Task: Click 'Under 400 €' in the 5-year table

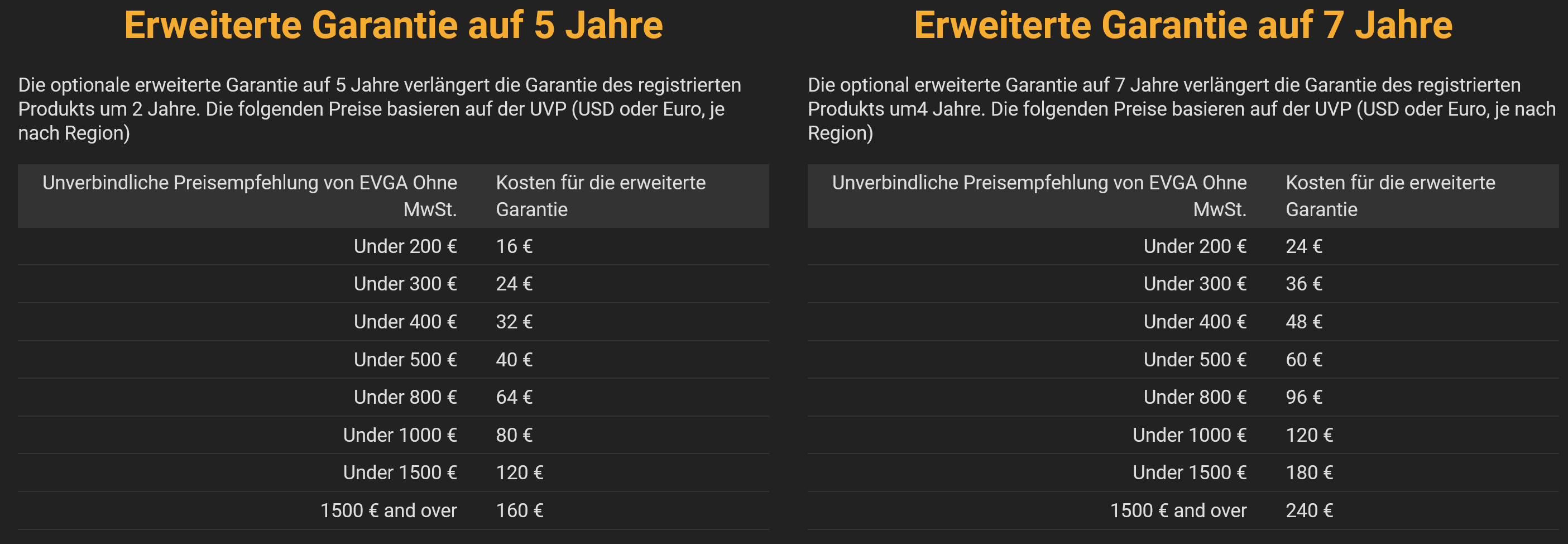Action: [405, 322]
